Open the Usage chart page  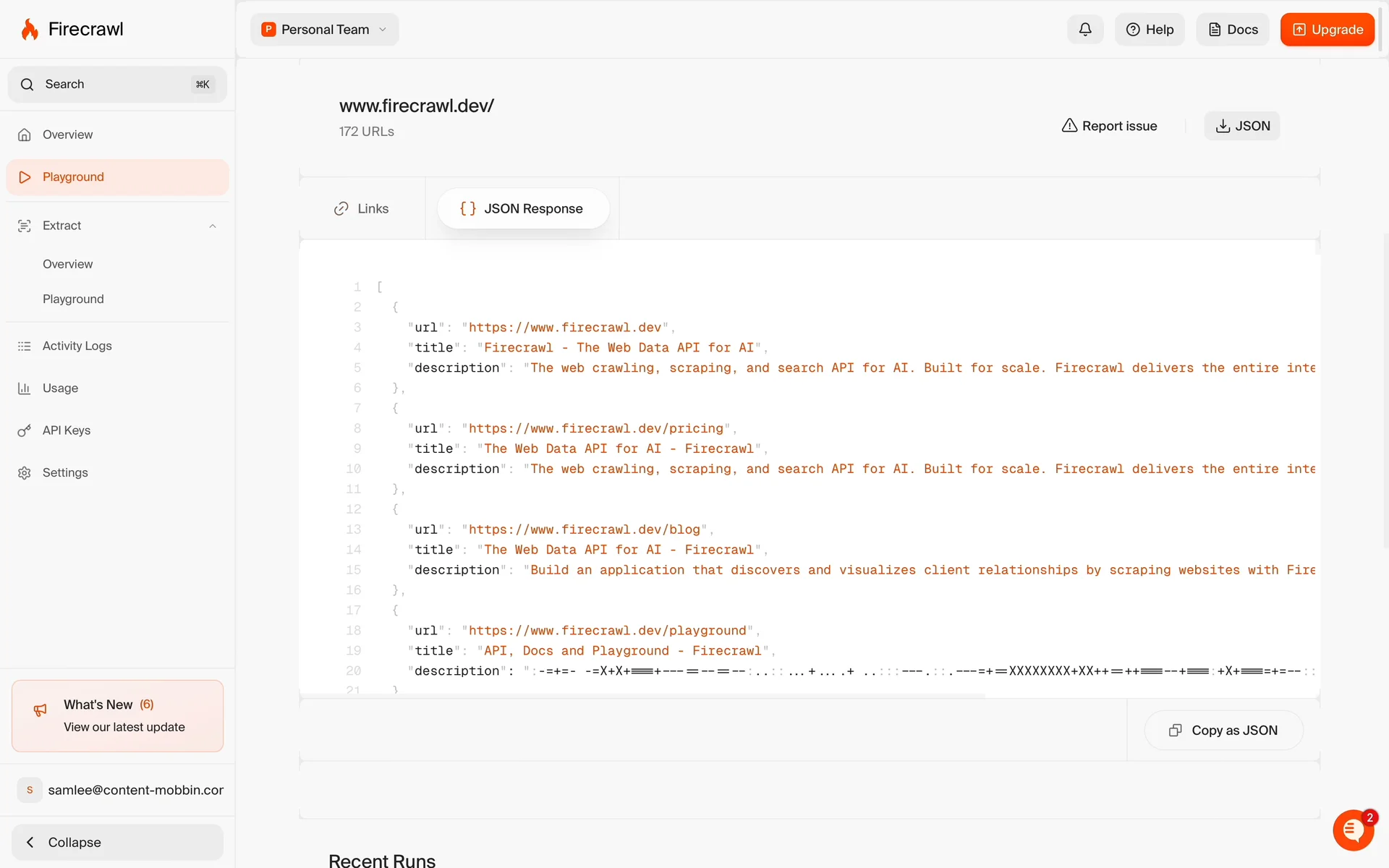point(60,388)
